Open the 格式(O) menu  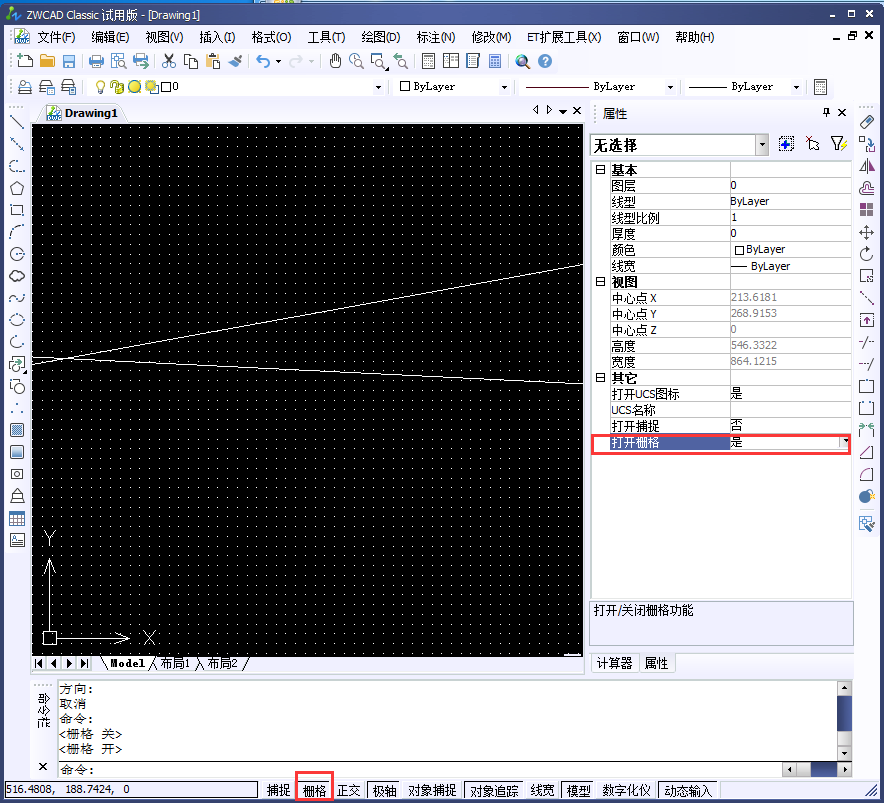(271, 37)
